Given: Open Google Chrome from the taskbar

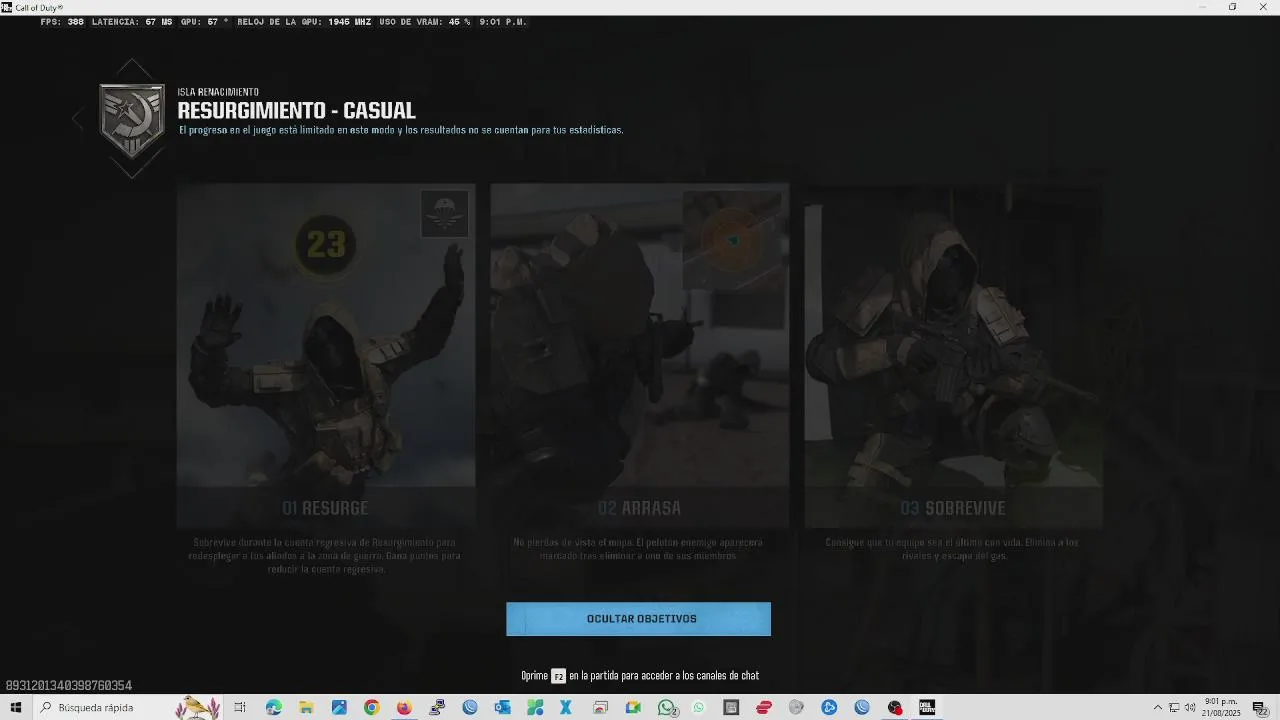Looking at the screenshot, I should tap(372, 707).
